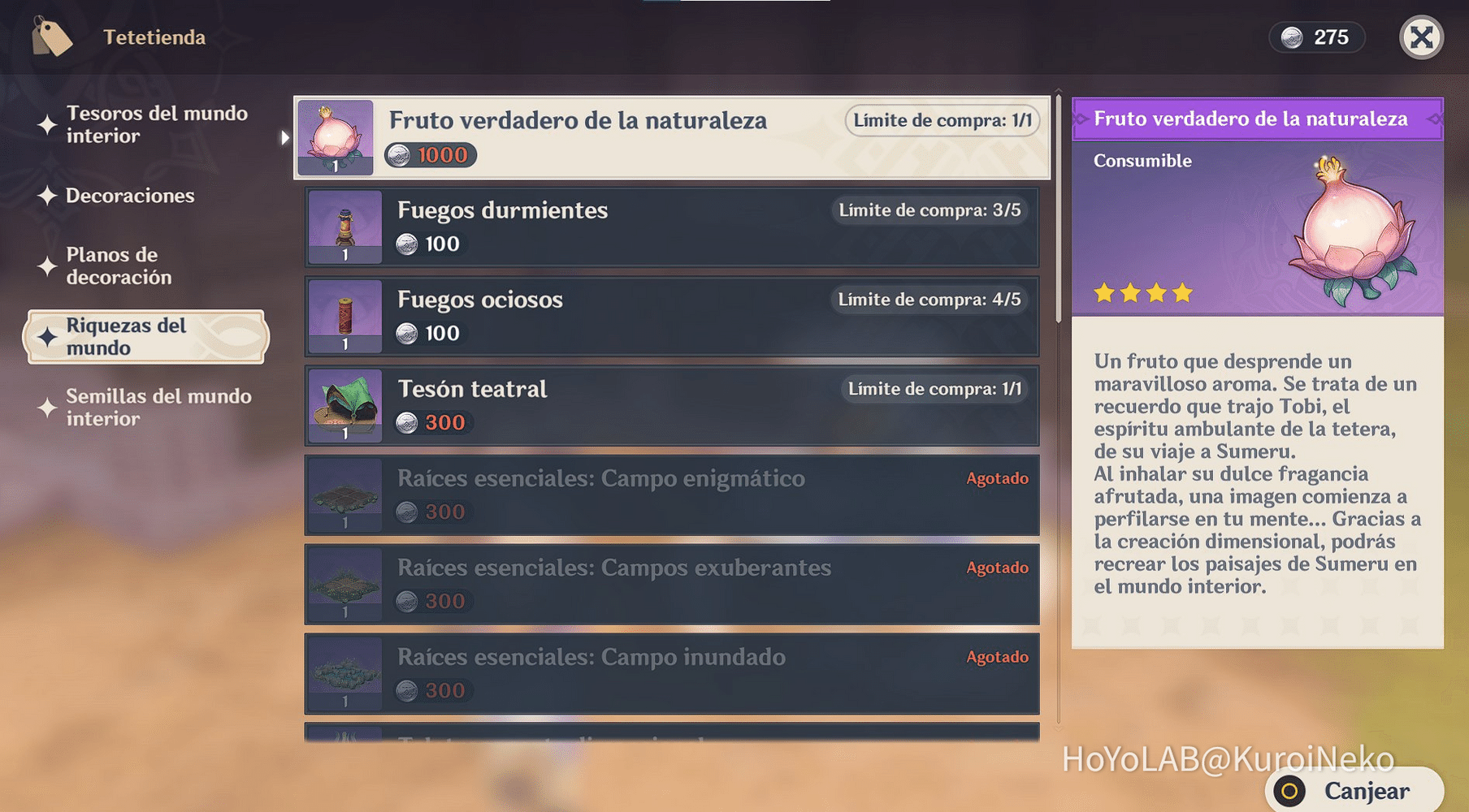The image size is (1469, 812).
Task: Click the Campos exuberantes field thumbnail
Action: tap(344, 585)
